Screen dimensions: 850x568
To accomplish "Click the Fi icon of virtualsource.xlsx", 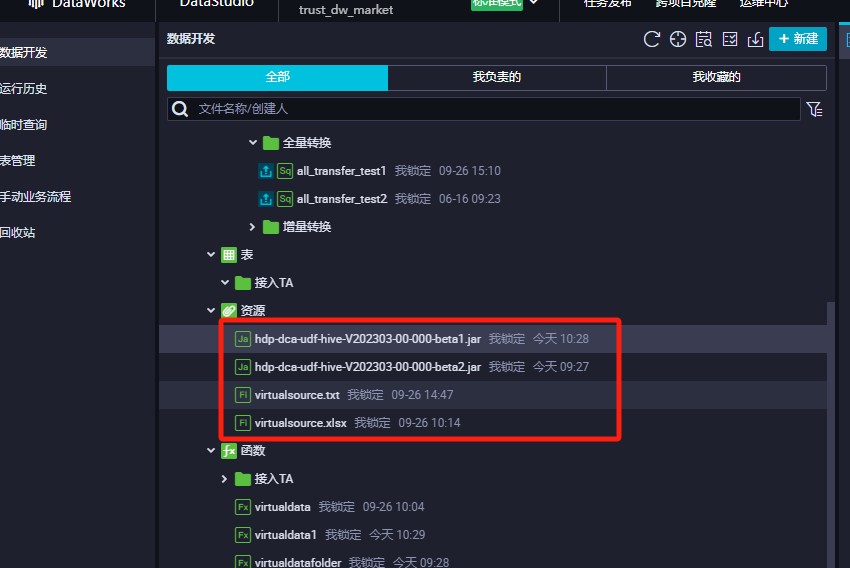I will coord(242,423).
